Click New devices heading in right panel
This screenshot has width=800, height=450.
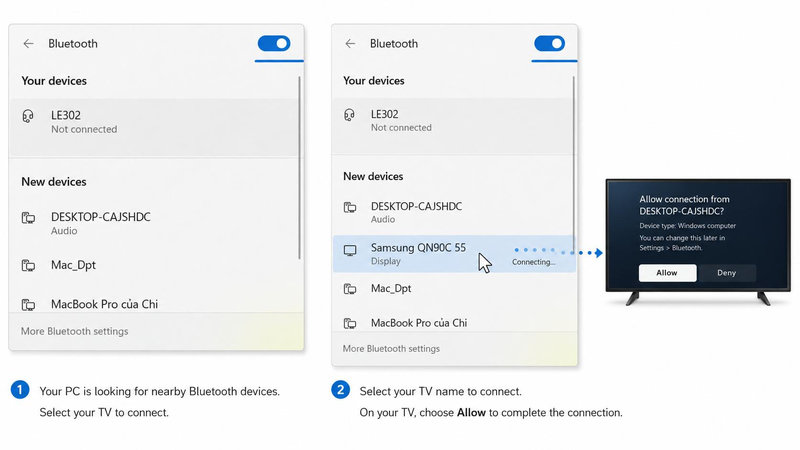point(373,176)
